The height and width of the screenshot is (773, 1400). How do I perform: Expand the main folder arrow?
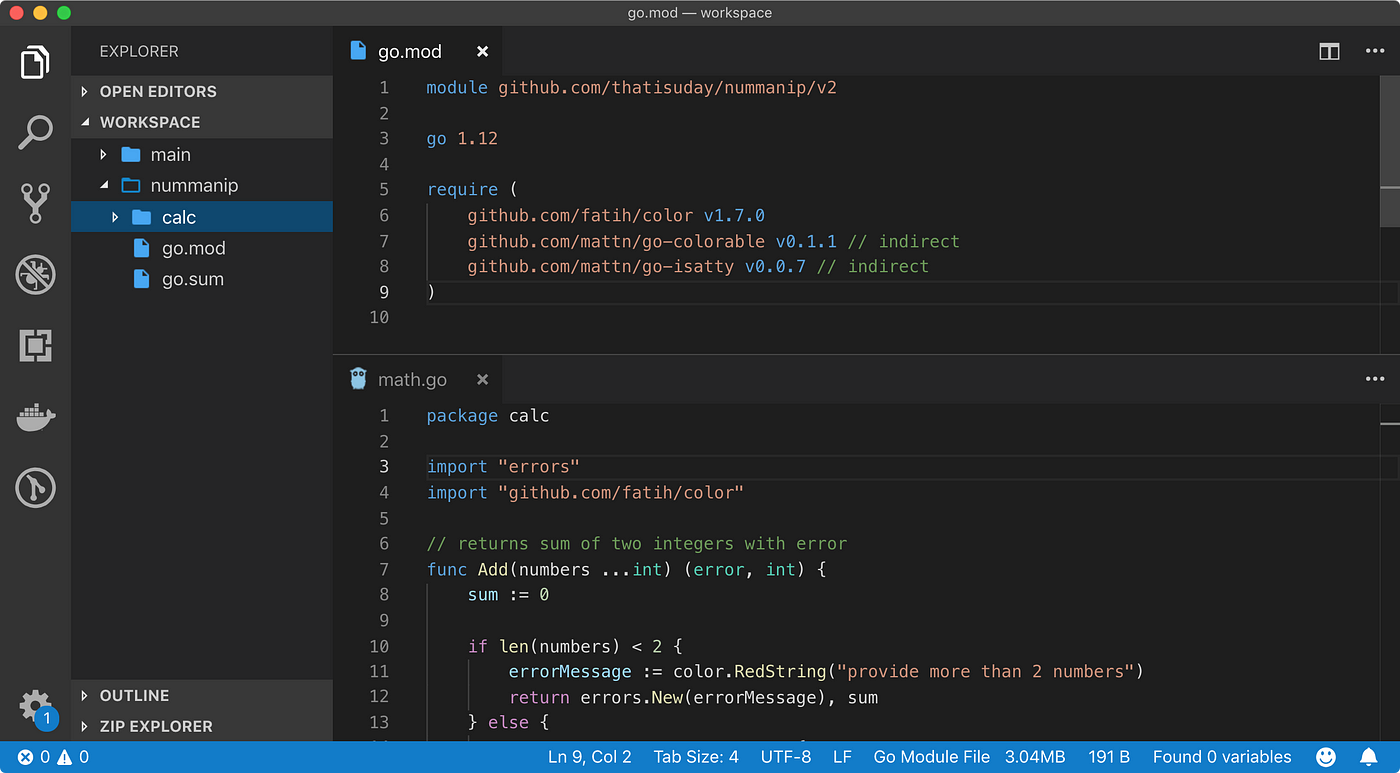point(104,154)
